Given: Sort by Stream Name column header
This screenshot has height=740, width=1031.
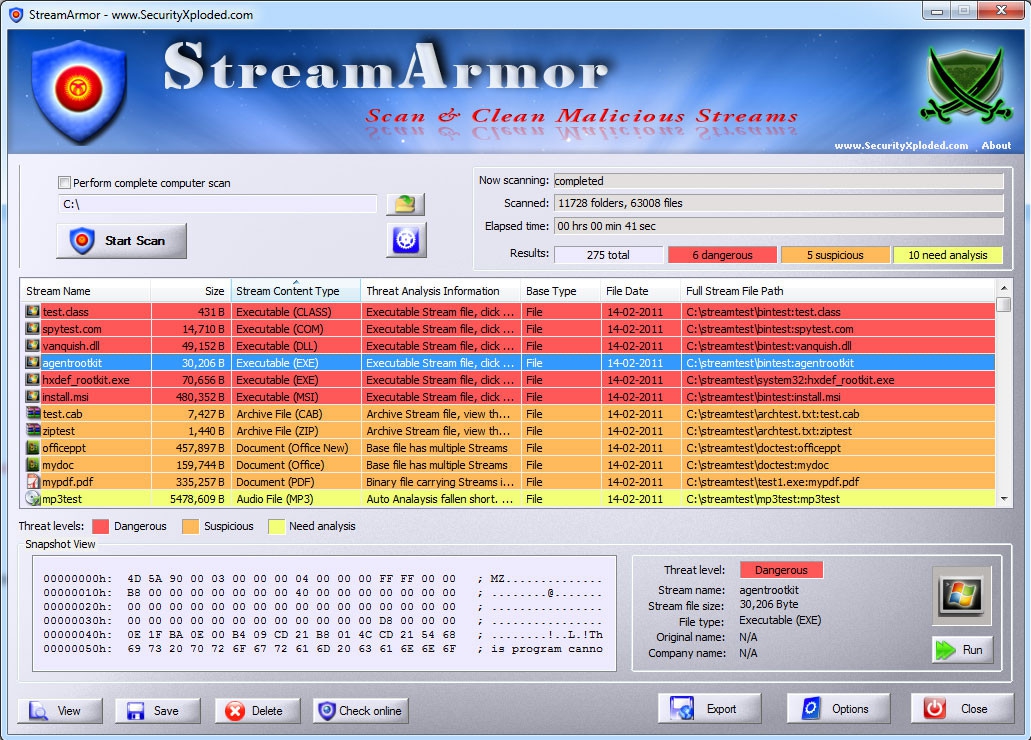Looking at the screenshot, I should pos(85,291).
